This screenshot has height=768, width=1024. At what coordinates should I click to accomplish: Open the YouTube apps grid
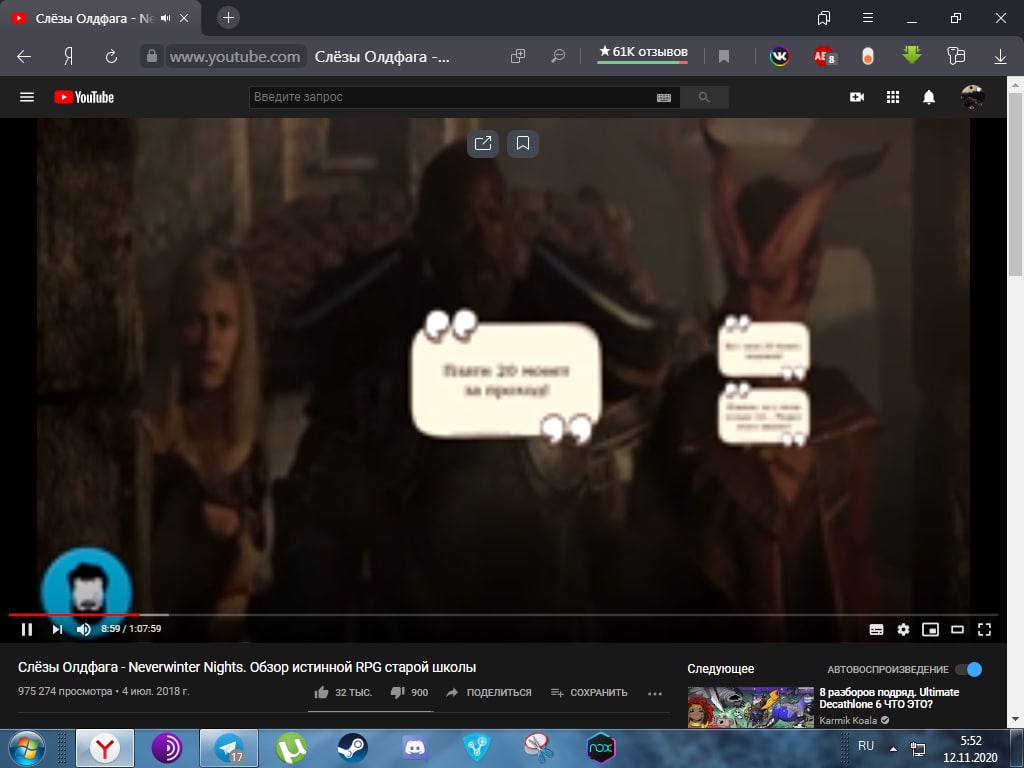point(893,97)
